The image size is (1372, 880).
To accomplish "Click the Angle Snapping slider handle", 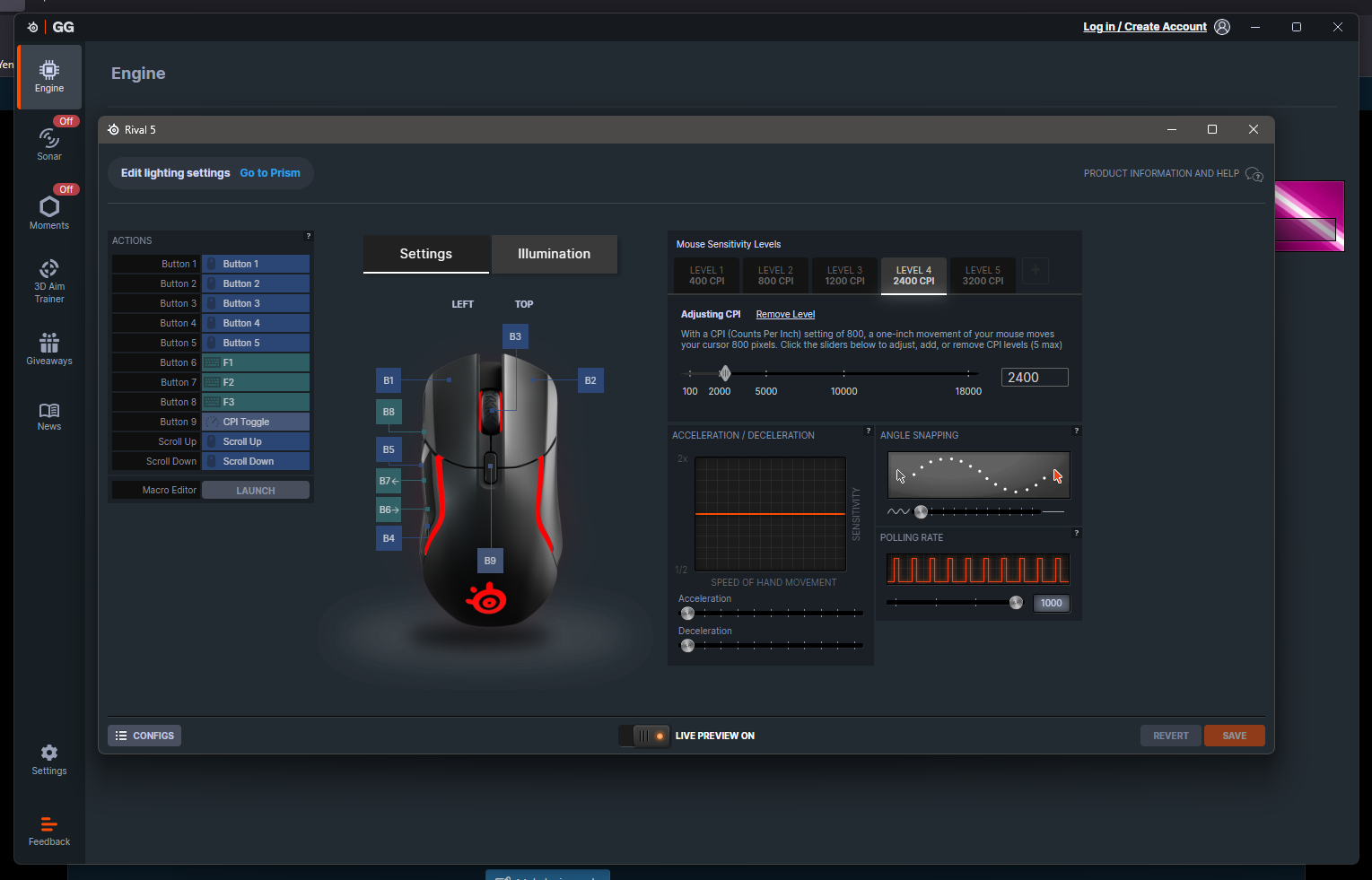I will [921, 511].
